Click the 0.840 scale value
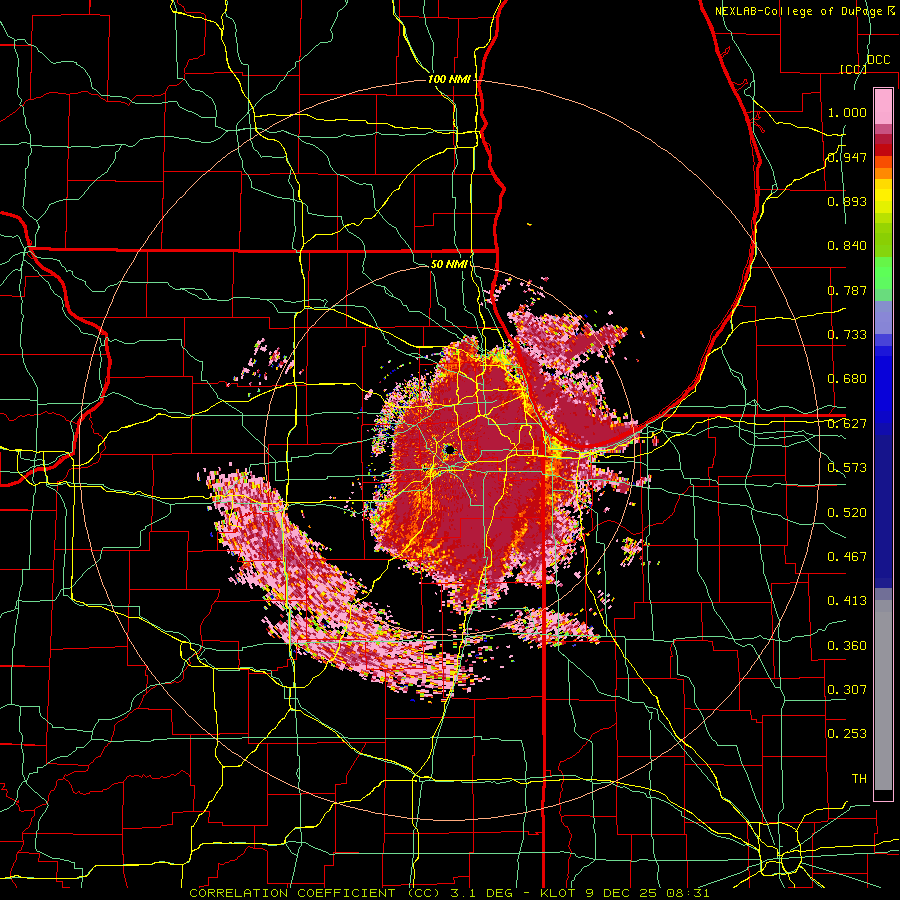Viewport: 900px width, 900px height. pyautogui.click(x=847, y=246)
